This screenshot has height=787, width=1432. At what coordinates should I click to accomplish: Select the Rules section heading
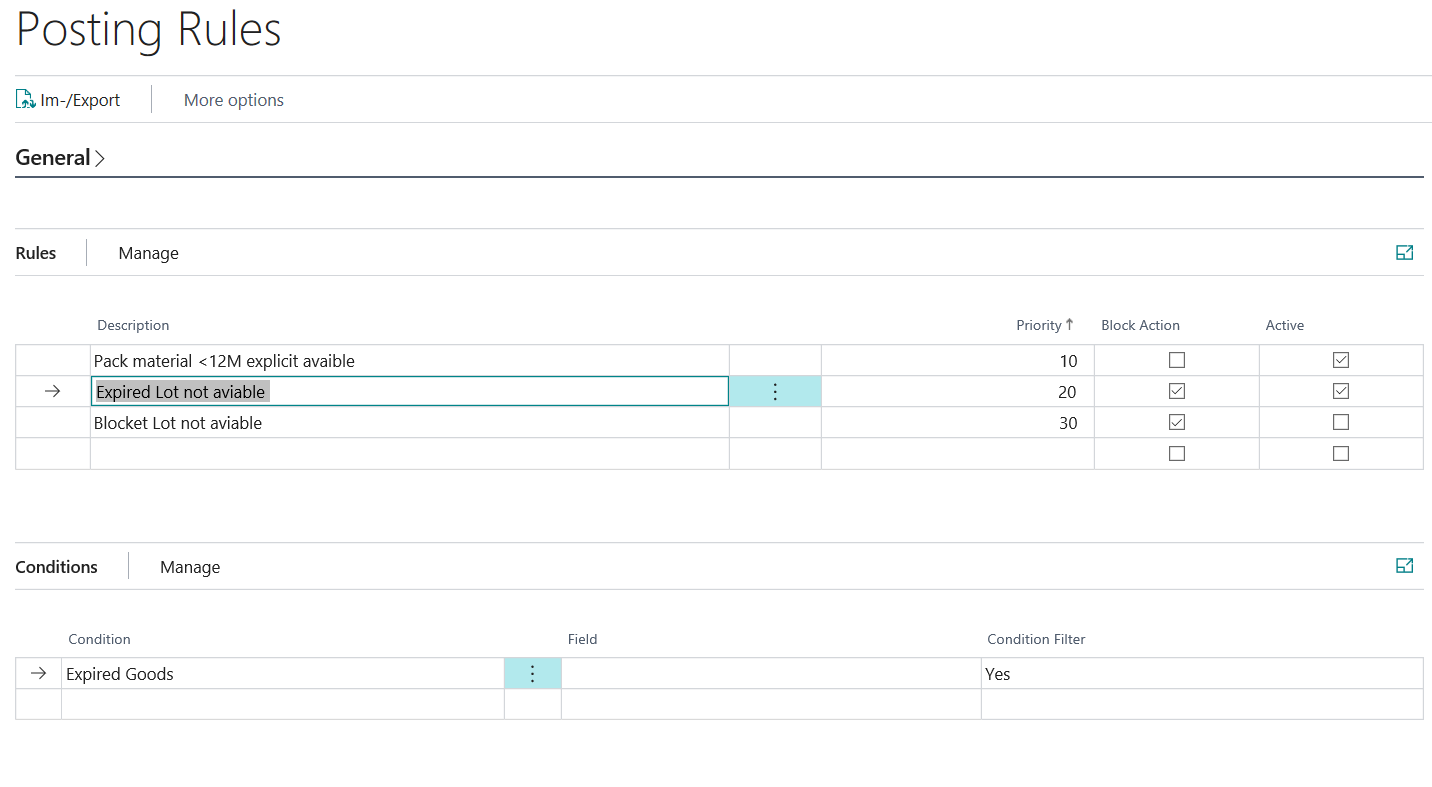click(36, 253)
